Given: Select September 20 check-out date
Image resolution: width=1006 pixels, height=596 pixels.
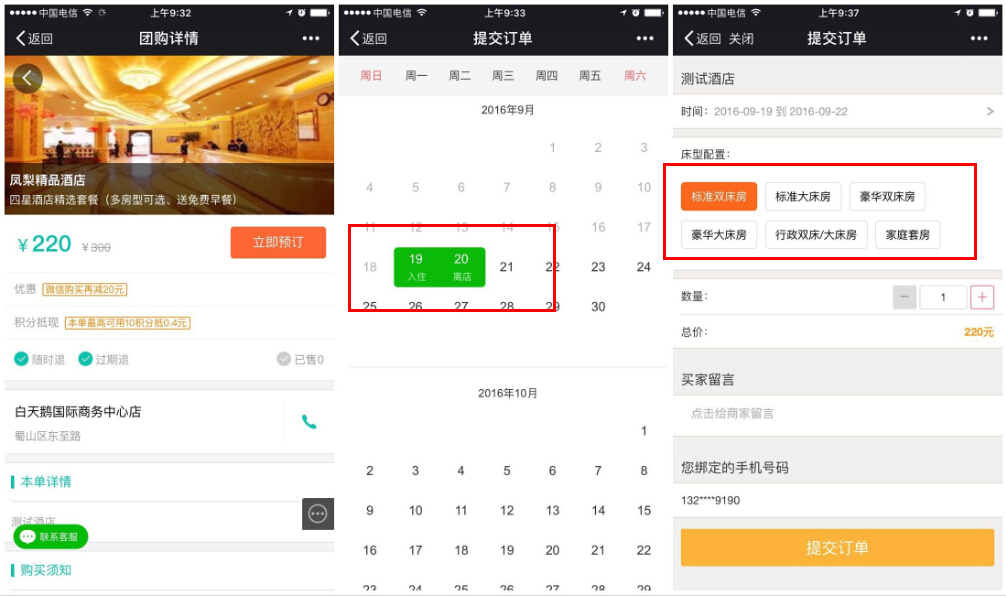Looking at the screenshot, I should (461, 267).
